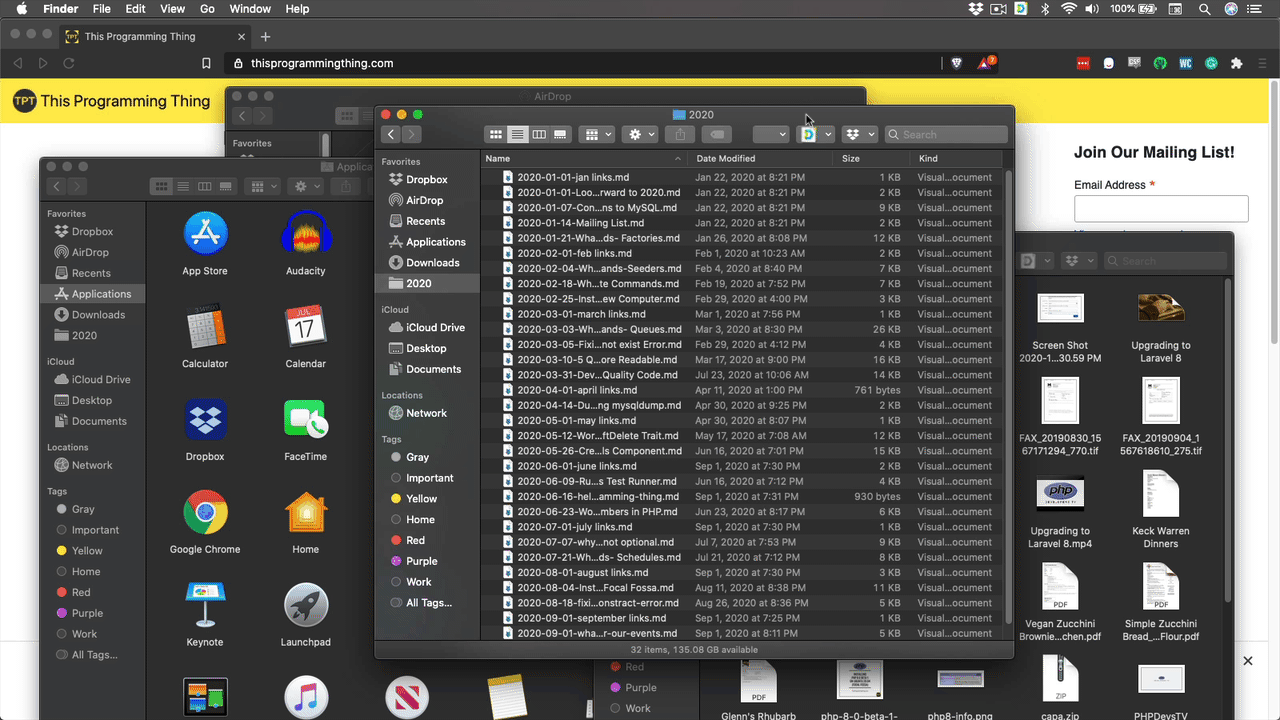The height and width of the screenshot is (720, 1280).
Task: Switch the 2020 folder to icon view
Action: (496, 134)
